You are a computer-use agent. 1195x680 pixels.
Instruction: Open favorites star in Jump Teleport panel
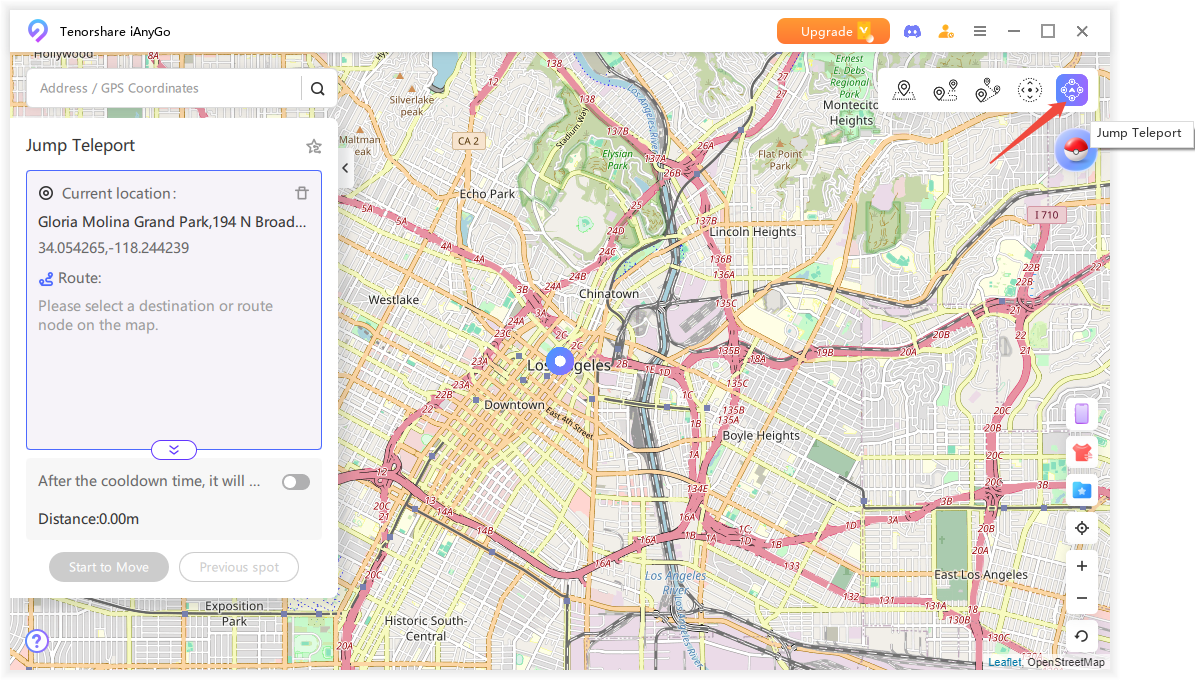coord(314,147)
